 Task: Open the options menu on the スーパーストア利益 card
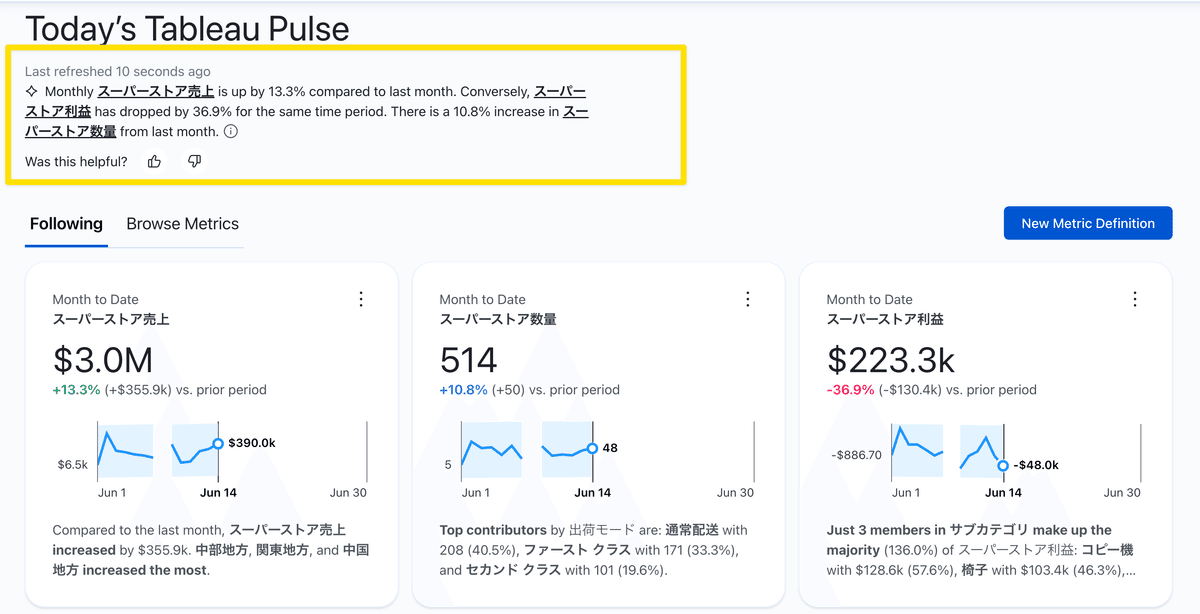point(1135,299)
